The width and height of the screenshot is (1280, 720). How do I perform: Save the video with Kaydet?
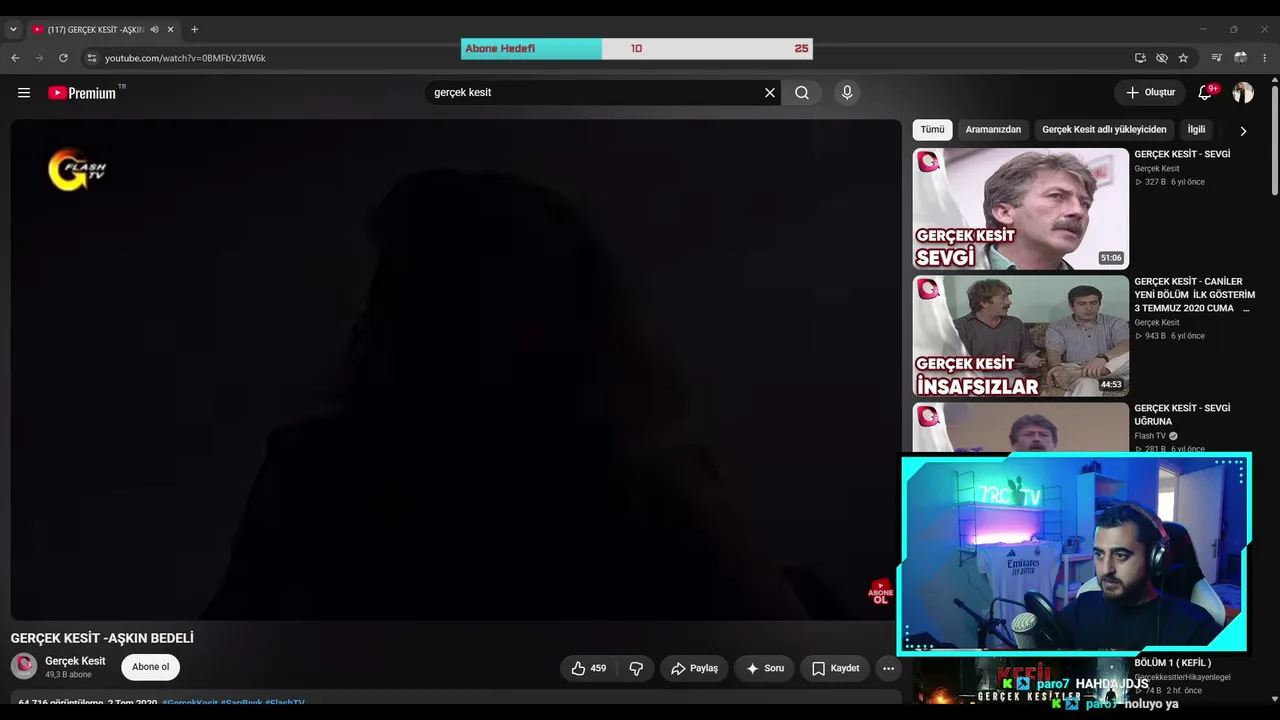tap(835, 668)
